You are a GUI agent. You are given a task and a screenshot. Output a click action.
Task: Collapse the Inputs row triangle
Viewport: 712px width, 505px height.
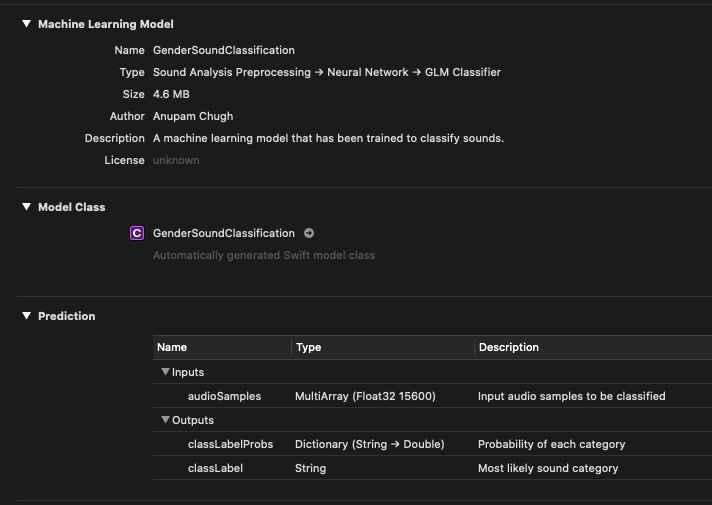point(165,372)
